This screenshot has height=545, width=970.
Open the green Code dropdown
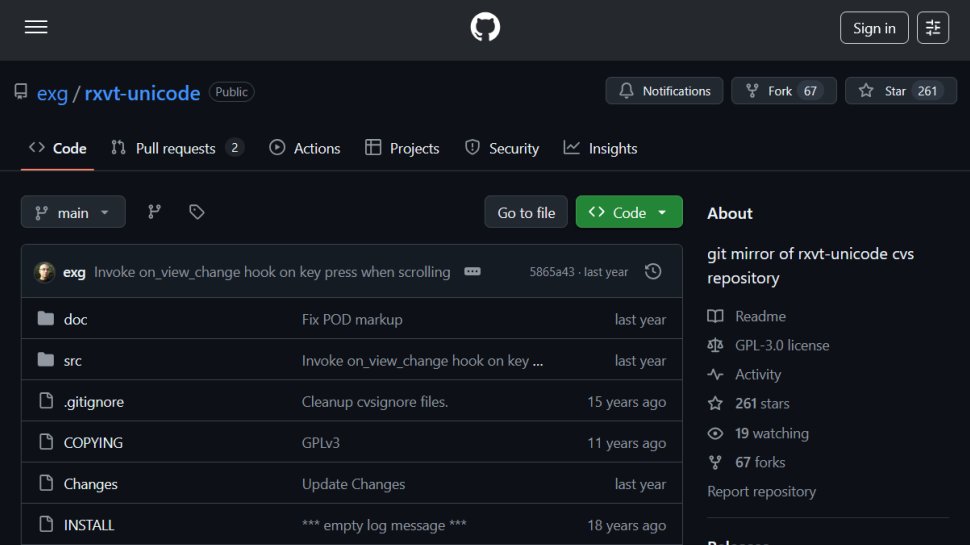pos(629,212)
